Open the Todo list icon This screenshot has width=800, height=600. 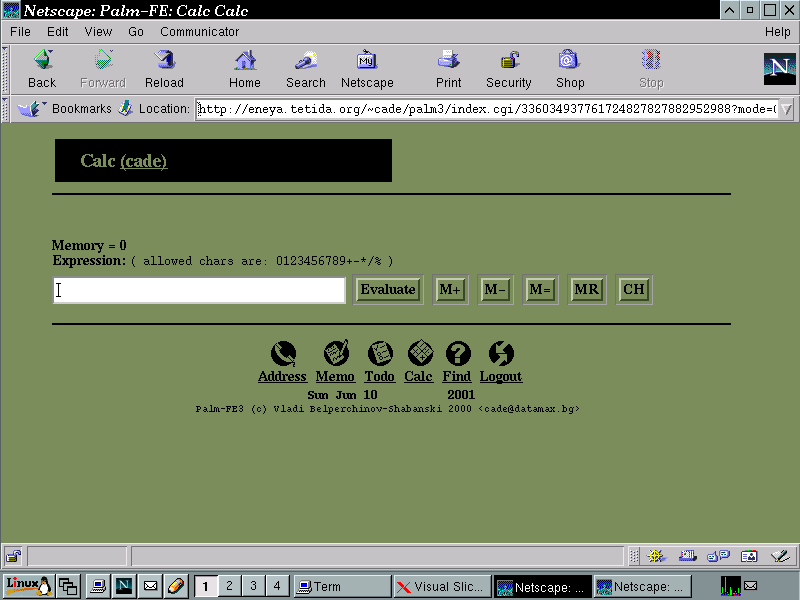[x=379, y=353]
